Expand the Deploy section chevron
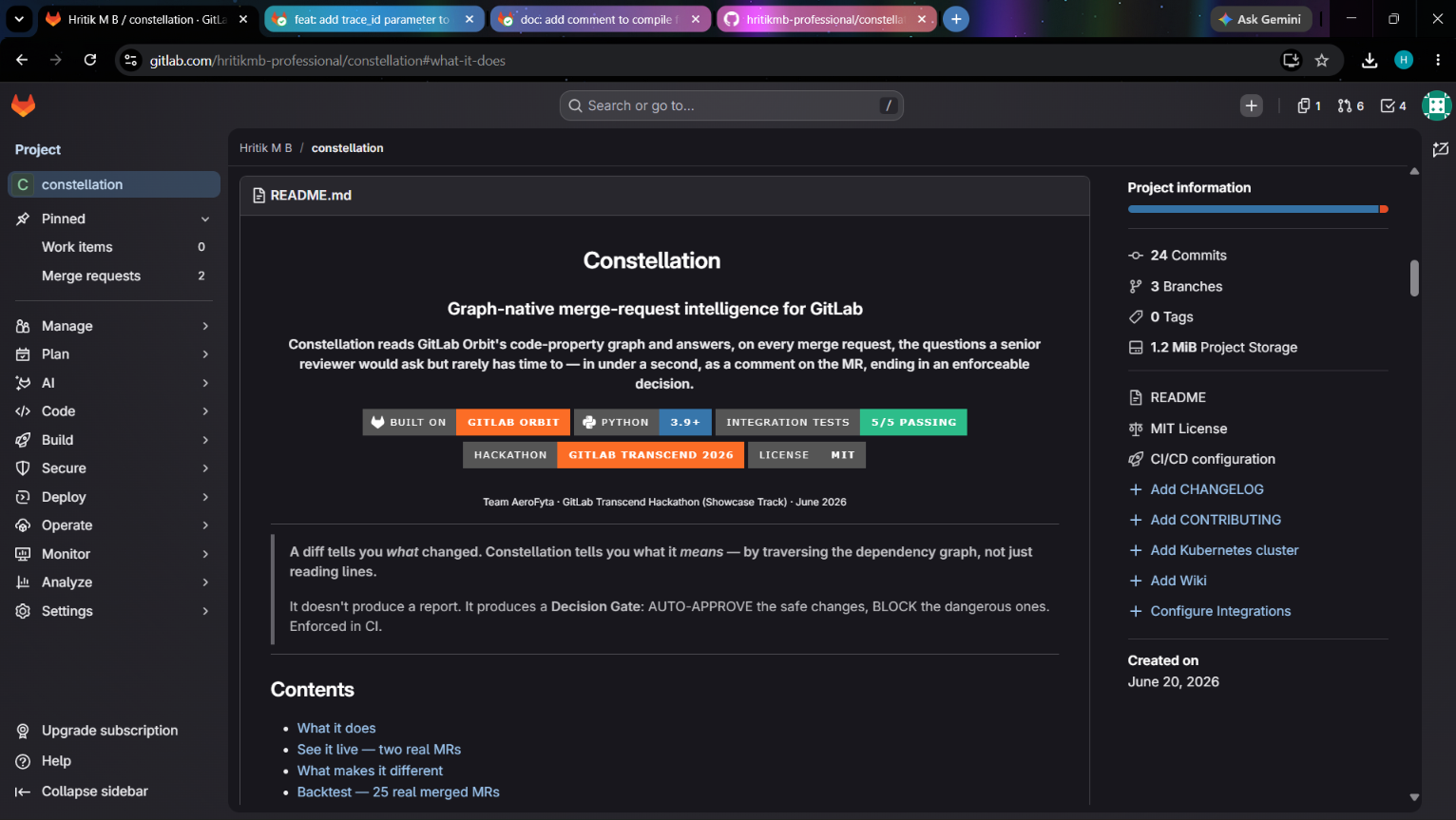 click(x=205, y=497)
